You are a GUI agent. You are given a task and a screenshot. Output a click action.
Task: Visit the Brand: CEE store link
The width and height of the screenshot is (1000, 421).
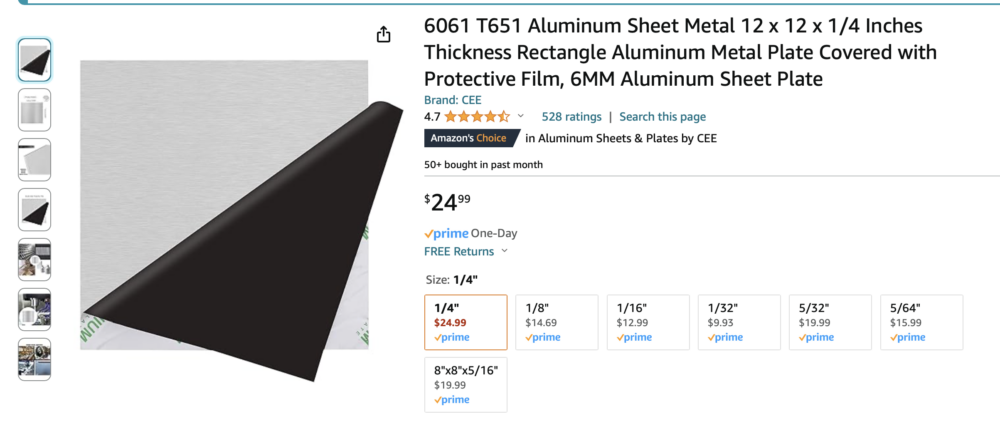pos(453,100)
